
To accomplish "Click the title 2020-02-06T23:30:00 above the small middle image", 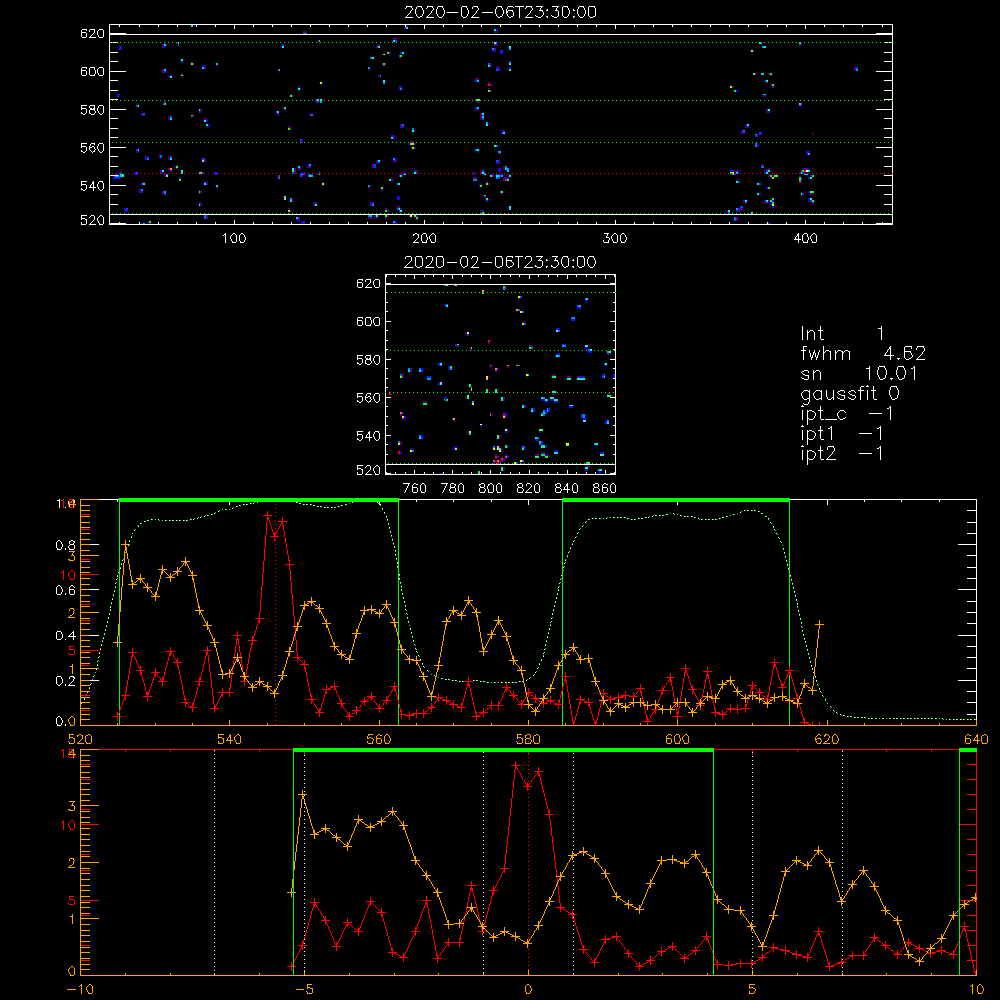I will [x=501, y=262].
